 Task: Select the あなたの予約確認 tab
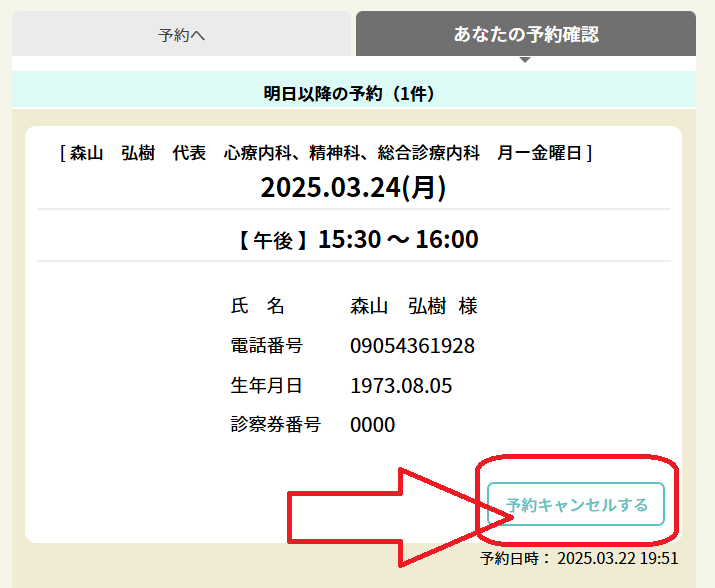pos(526,34)
